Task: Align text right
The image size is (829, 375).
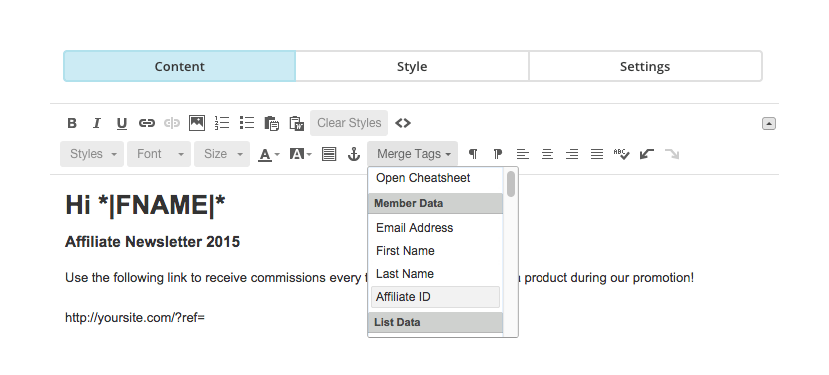Action: pos(572,154)
